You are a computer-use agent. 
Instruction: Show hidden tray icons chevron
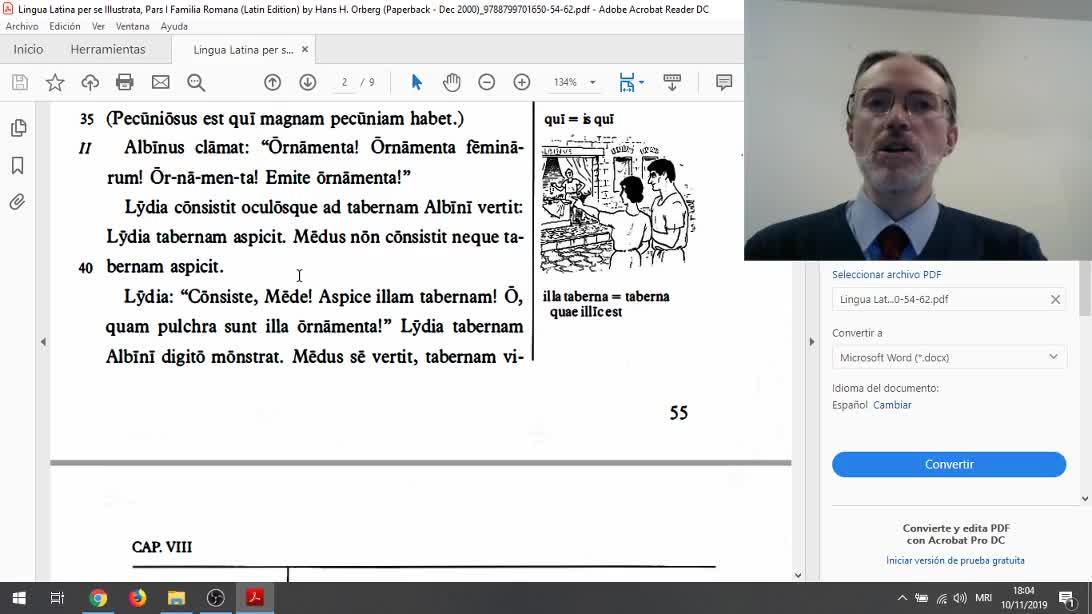[x=902, y=598]
